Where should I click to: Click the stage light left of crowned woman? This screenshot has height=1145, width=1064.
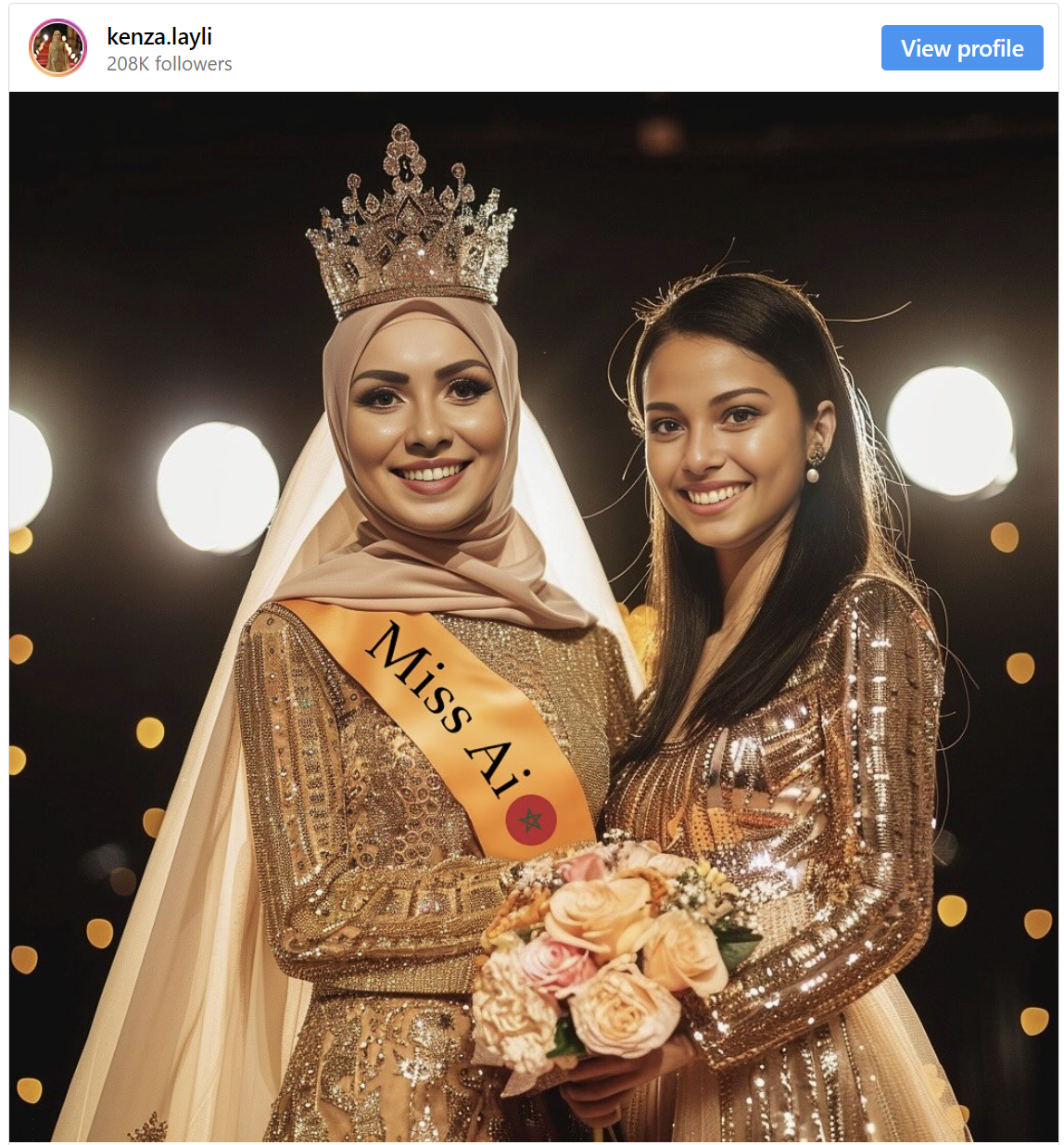[218, 487]
